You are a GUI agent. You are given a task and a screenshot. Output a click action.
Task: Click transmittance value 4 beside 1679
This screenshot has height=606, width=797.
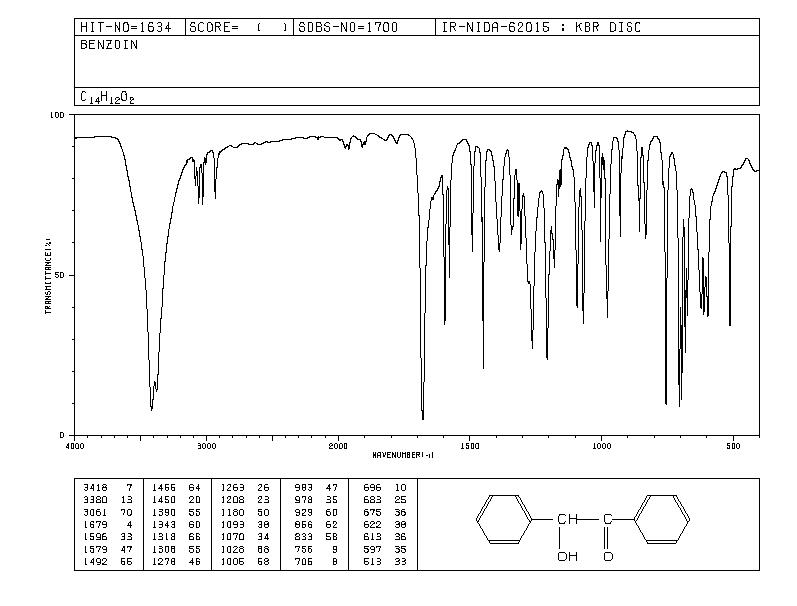[130, 525]
